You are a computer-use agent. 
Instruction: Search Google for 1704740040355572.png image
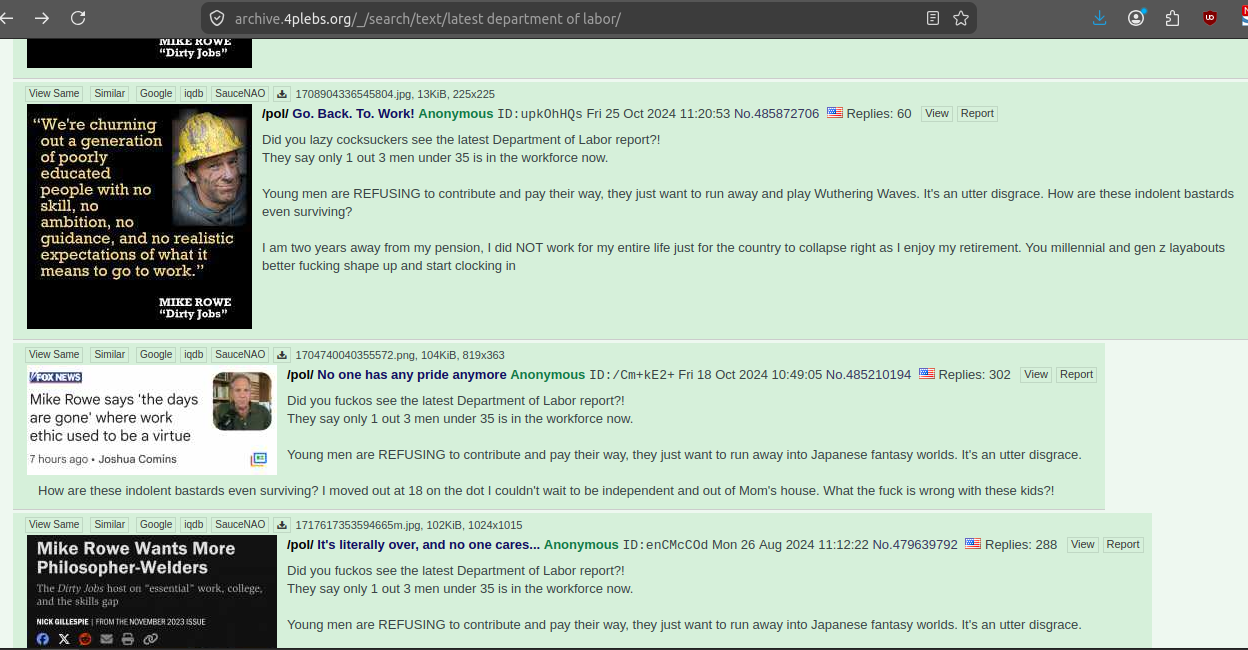point(156,354)
